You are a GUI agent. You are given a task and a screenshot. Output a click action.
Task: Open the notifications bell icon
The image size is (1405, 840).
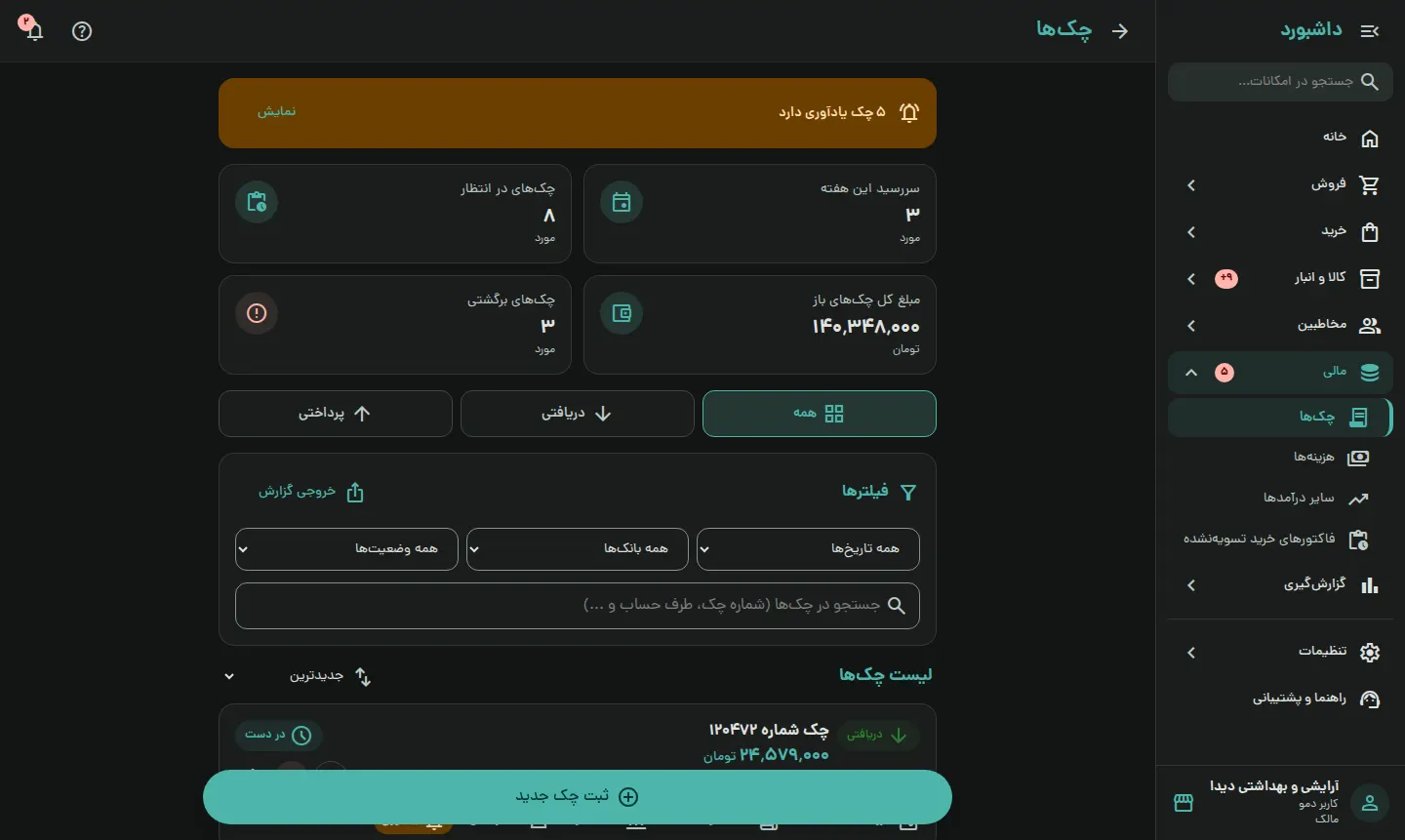pyautogui.click(x=34, y=31)
